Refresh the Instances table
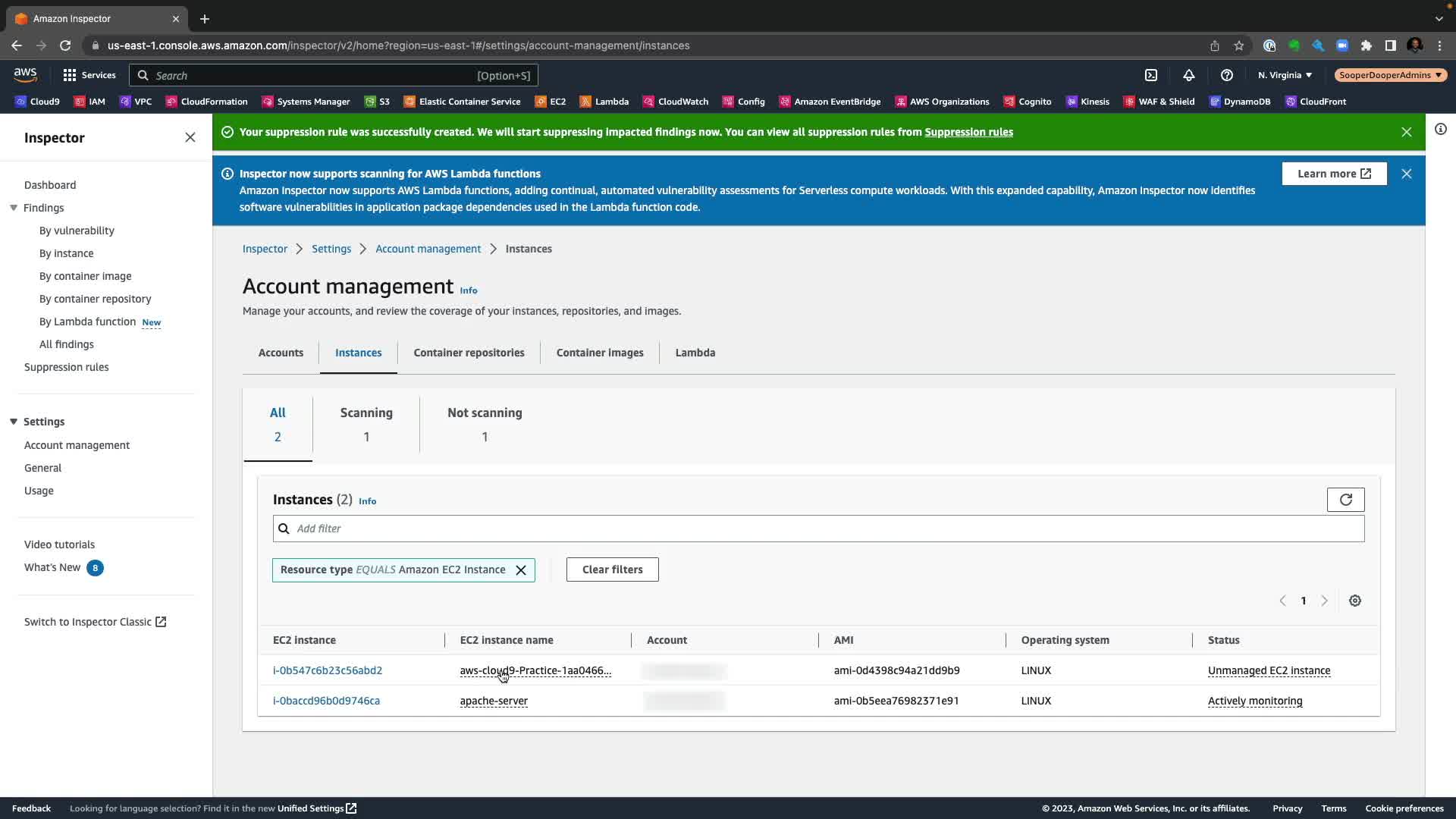This screenshot has width=1456, height=819. [1345, 500]
